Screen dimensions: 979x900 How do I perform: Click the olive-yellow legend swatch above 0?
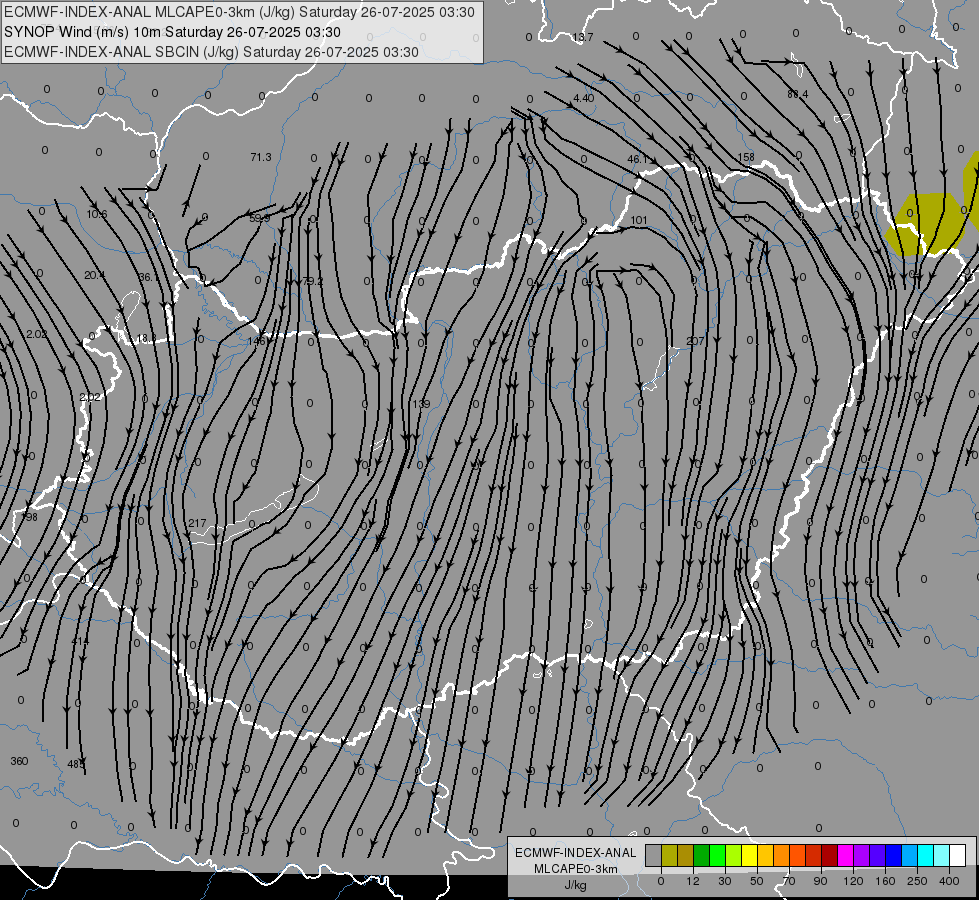[669, 855]
